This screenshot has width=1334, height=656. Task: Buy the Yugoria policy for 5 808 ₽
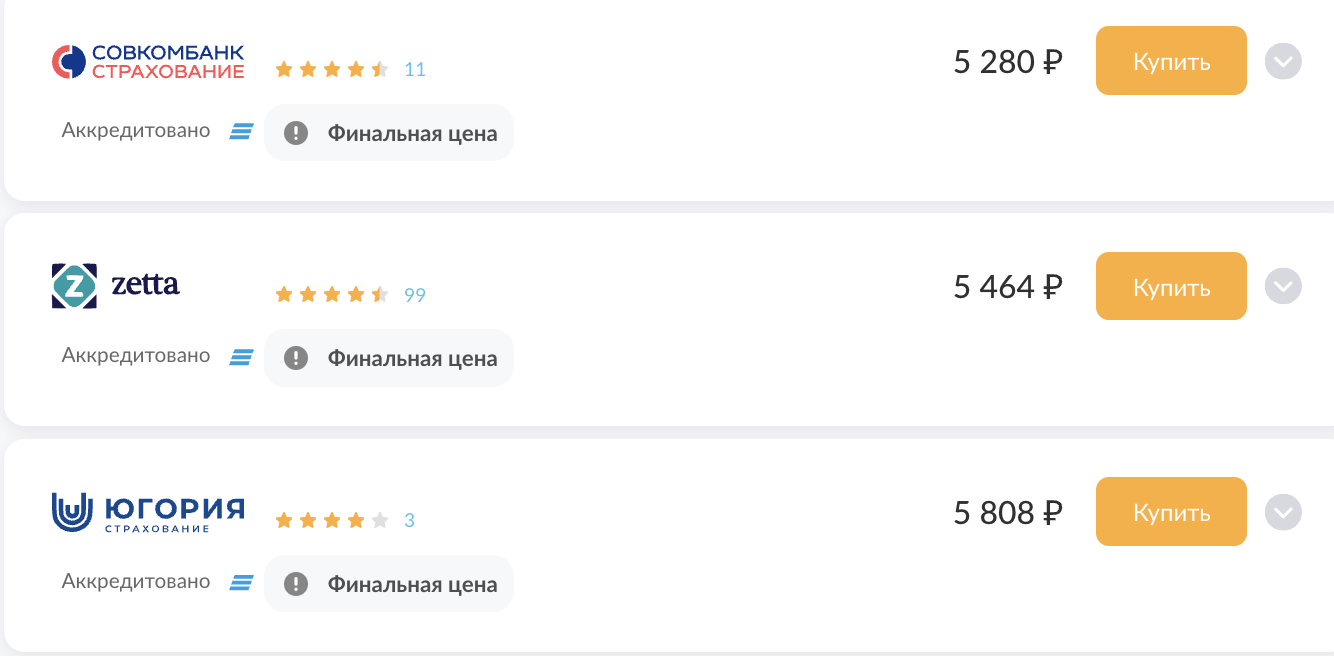coord(1171,512)
